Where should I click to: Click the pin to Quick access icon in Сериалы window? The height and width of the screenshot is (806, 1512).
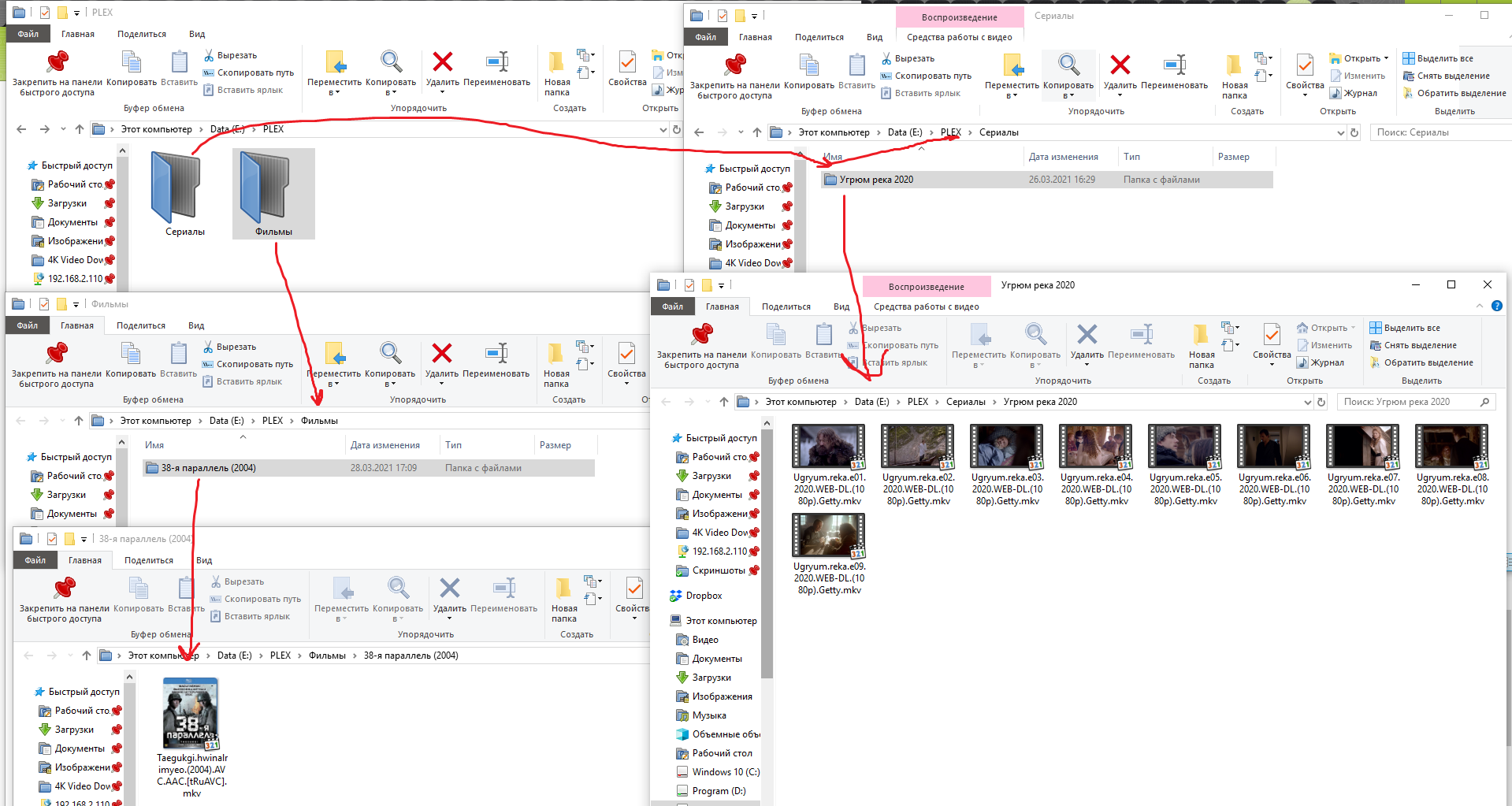(734, 65)
